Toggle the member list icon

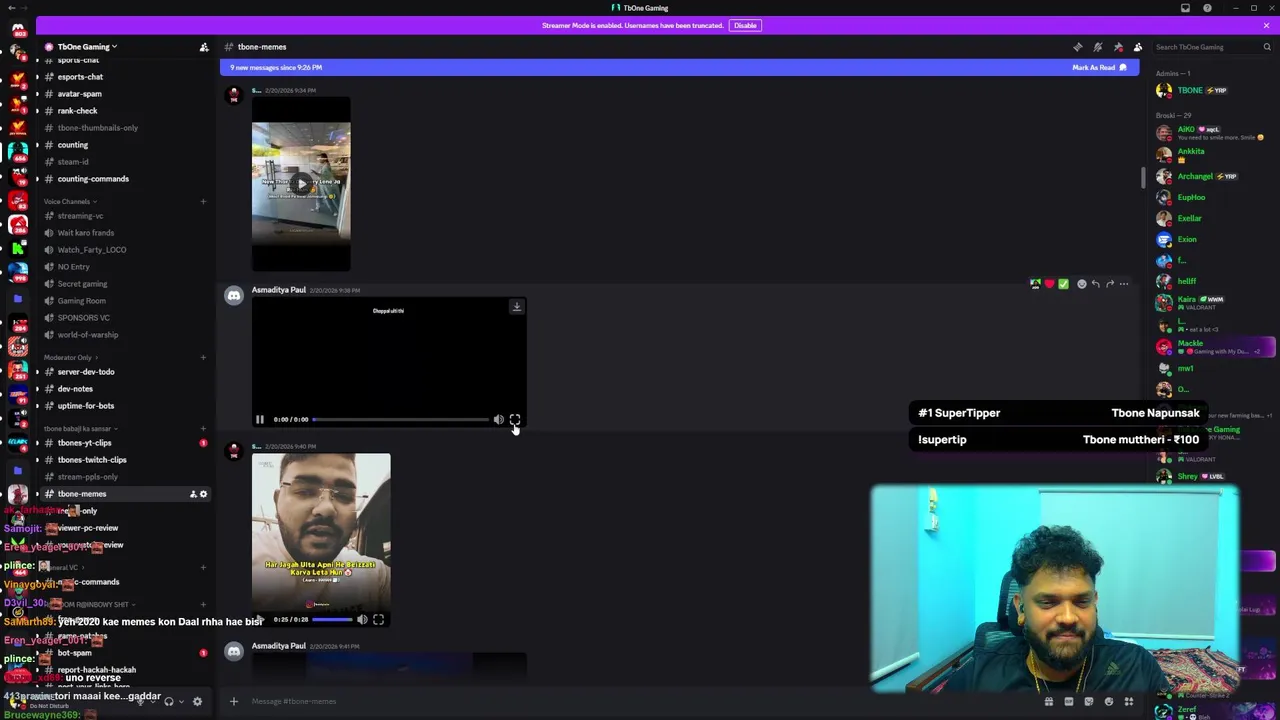tap(1138, 47)
